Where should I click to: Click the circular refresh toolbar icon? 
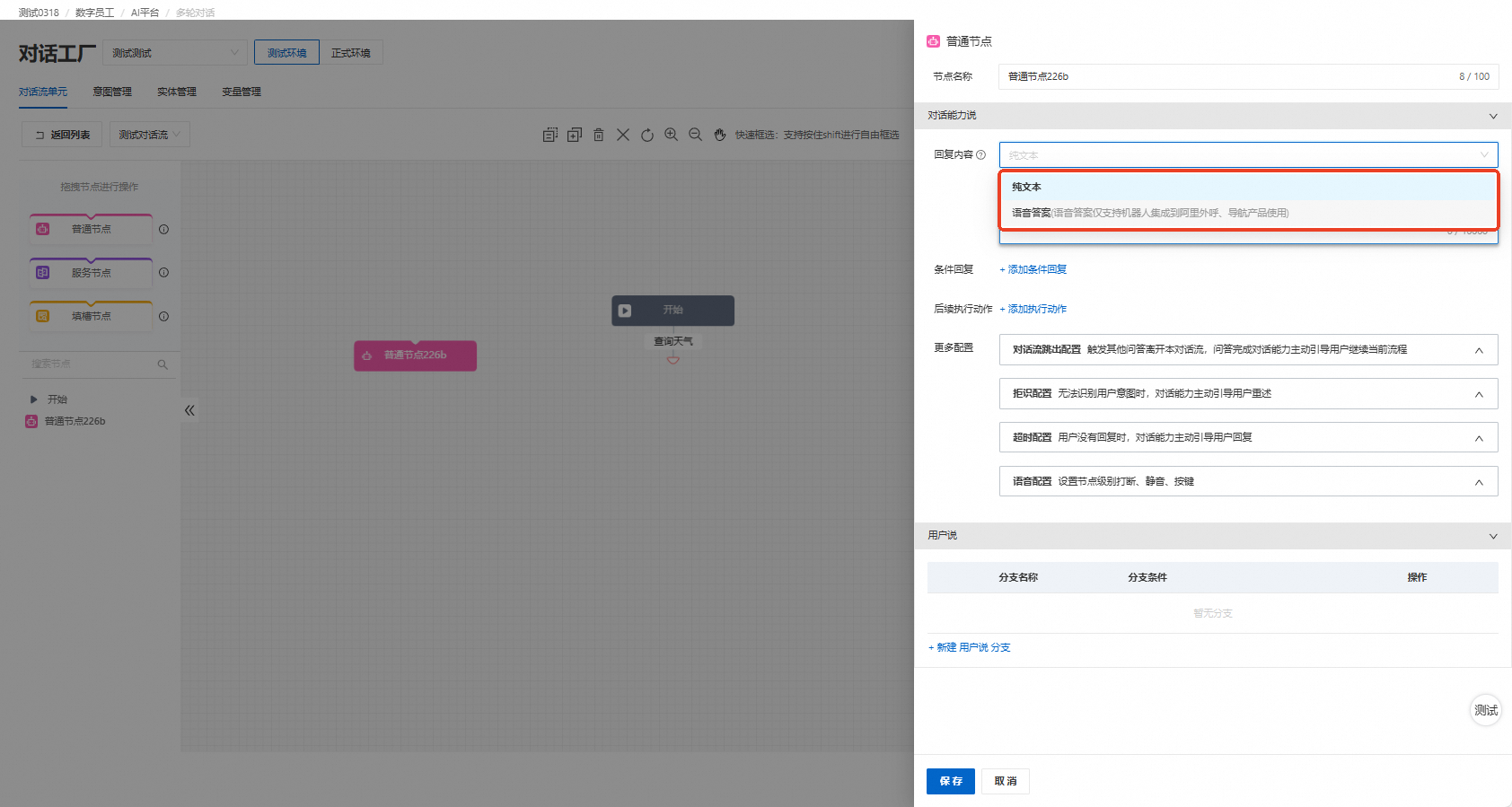pos(647,135)
